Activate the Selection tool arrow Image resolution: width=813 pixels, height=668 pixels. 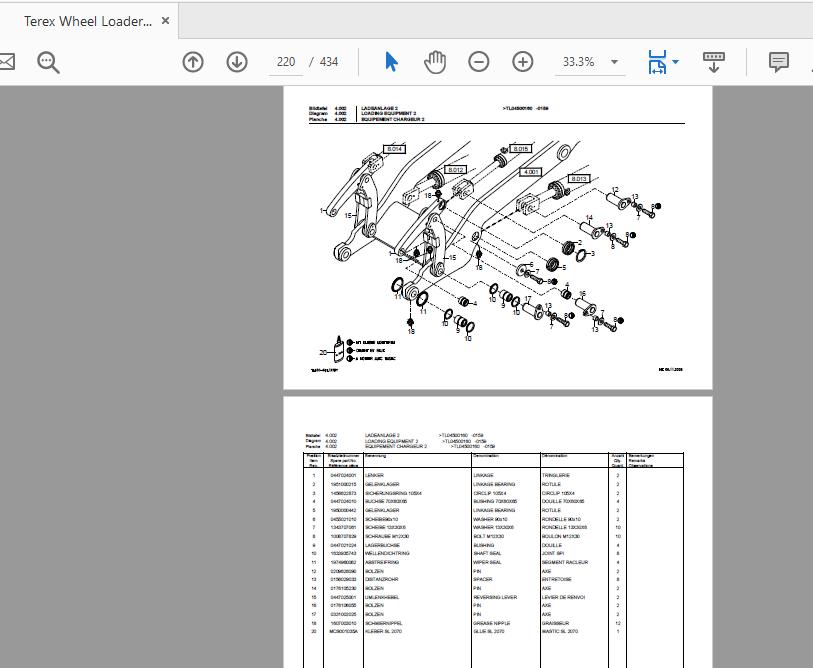392,61
